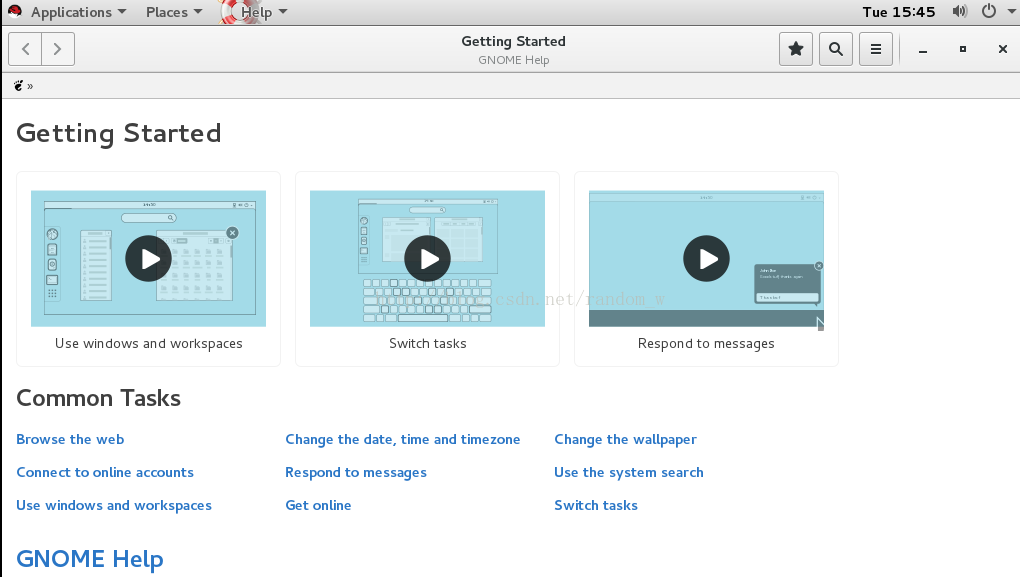This screenshot has height=577, width=1020.
Task: Close the Help window
Action: pos(1002,49)
